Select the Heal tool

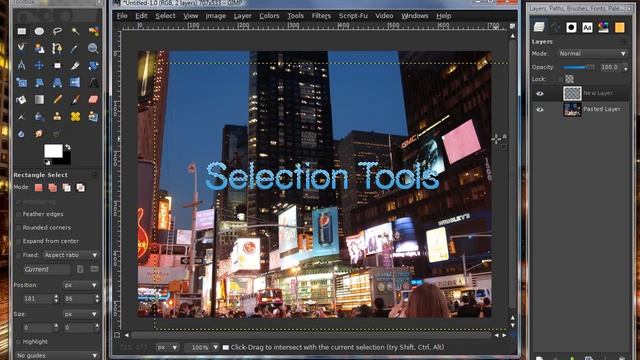[75, 117]
